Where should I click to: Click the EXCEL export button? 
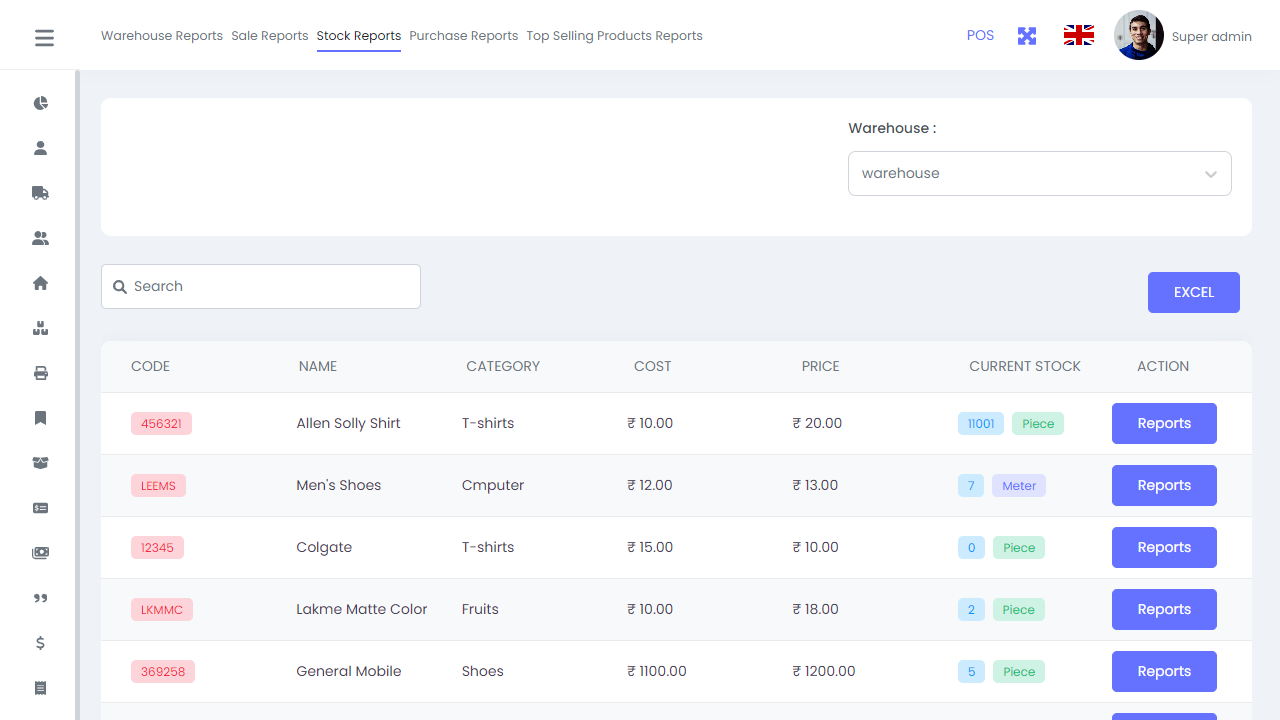[1193, 292]
